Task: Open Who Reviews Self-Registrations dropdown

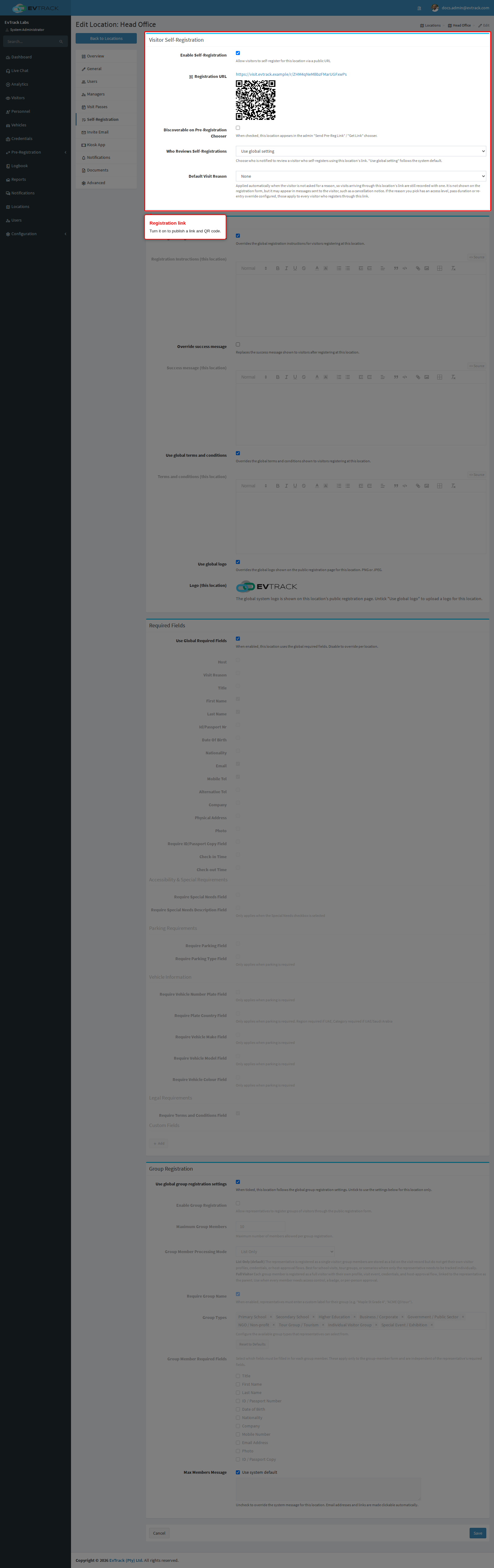Action: tap(361, 151)
